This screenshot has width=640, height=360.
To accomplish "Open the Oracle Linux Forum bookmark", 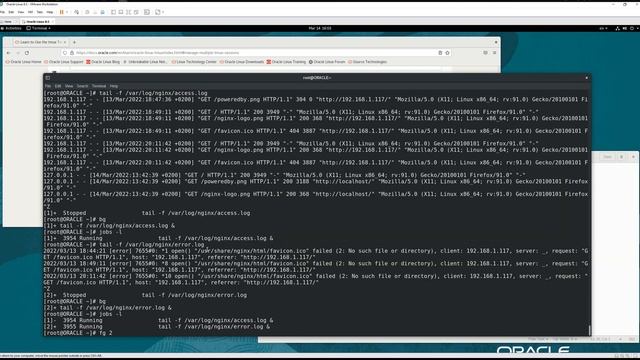I will (x=327, y=62).
